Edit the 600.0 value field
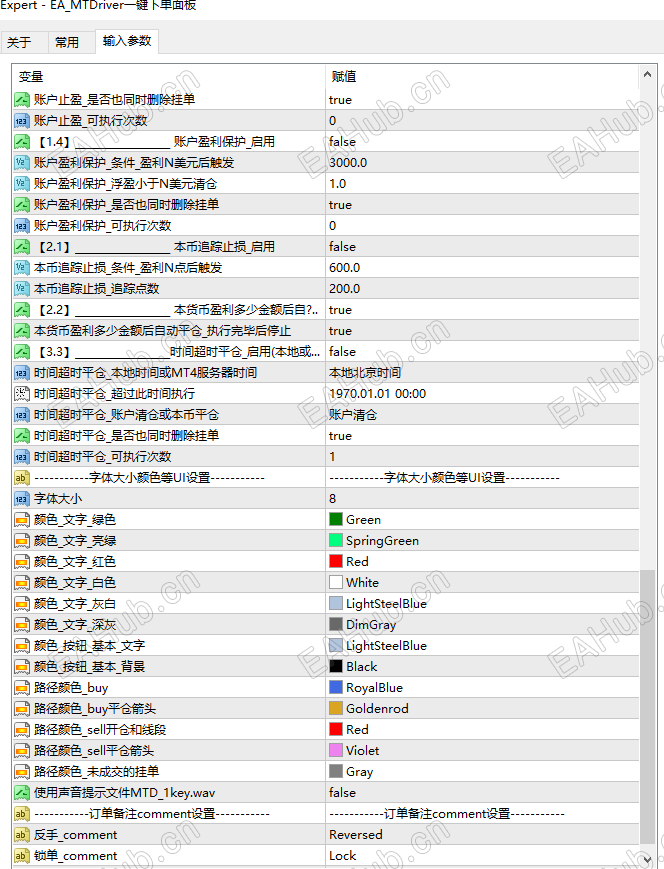This screenshot has height=869, width=664. pyautogui.click(x=482, y=268)
